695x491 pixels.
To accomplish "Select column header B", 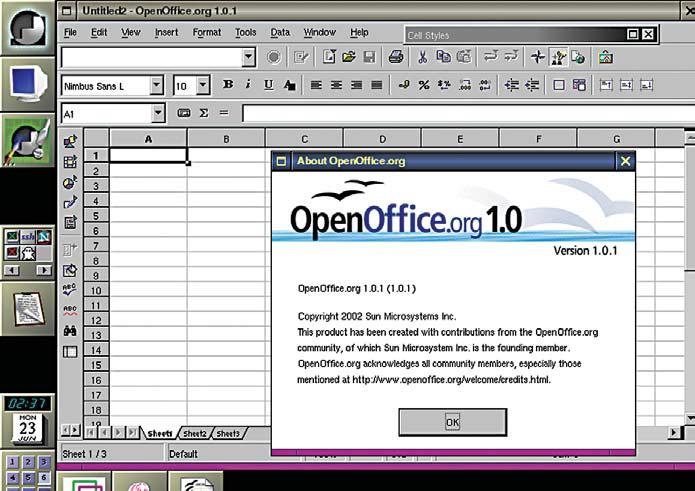I will click(226, 139).
